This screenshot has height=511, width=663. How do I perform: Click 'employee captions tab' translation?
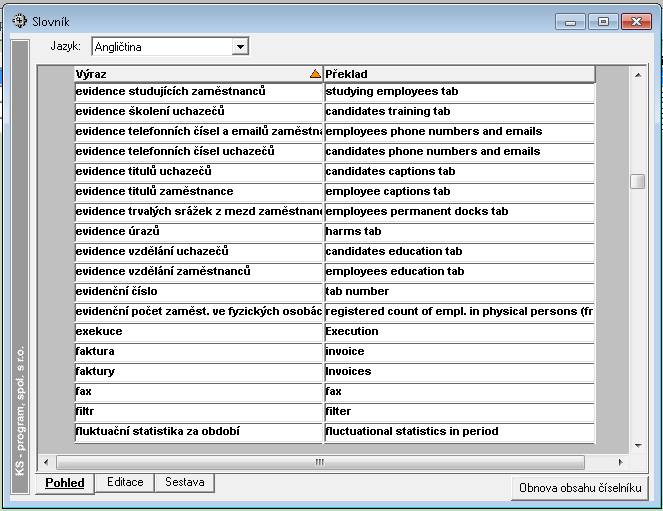click(x=459, y=192)
